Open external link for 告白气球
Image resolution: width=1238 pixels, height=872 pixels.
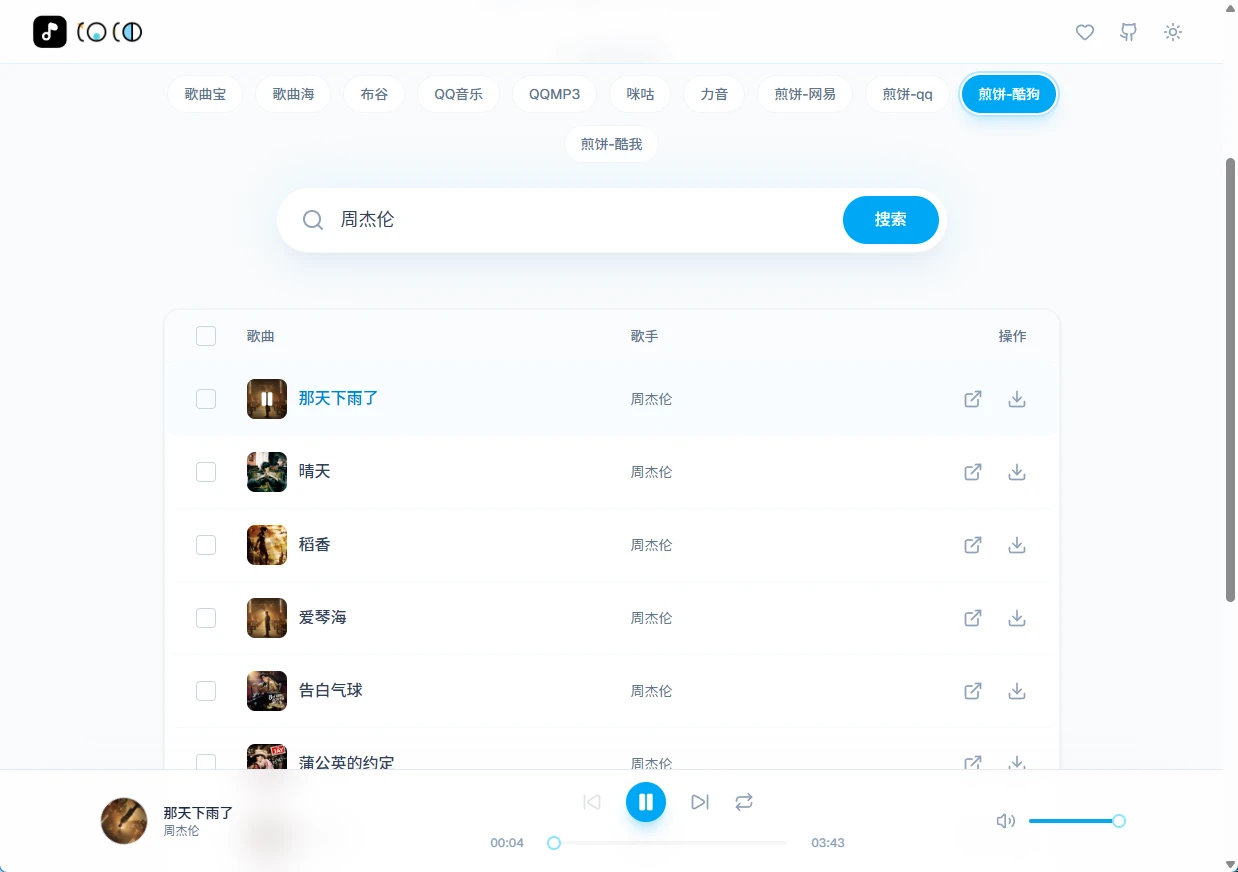tap(973, 691)
